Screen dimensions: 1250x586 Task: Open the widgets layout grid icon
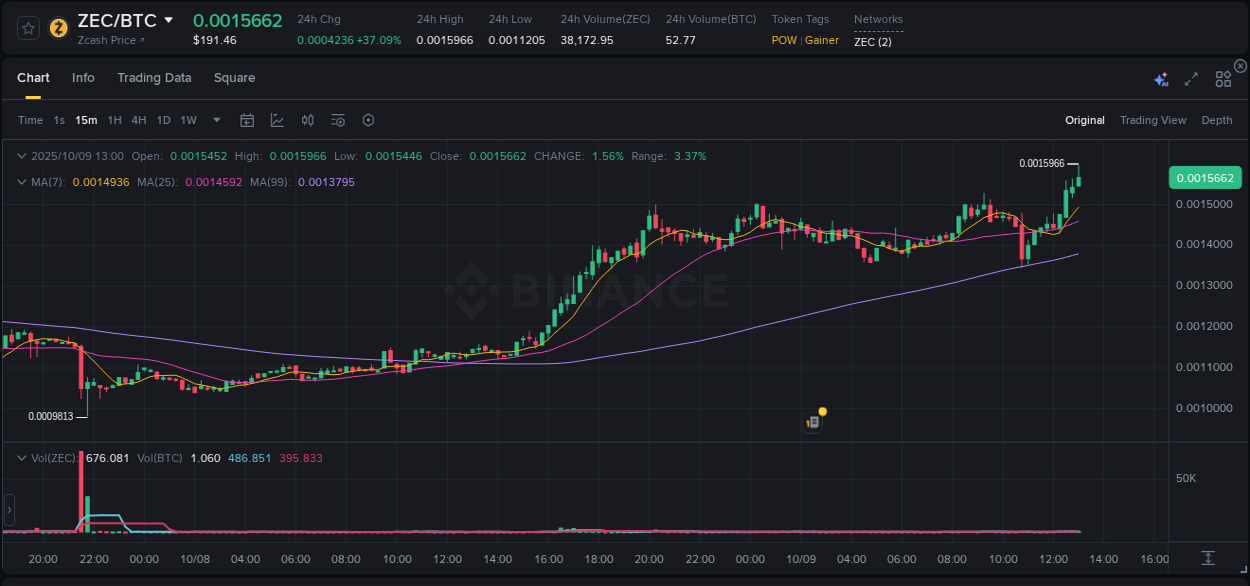pyautogui.click(x=1223, y=78)
